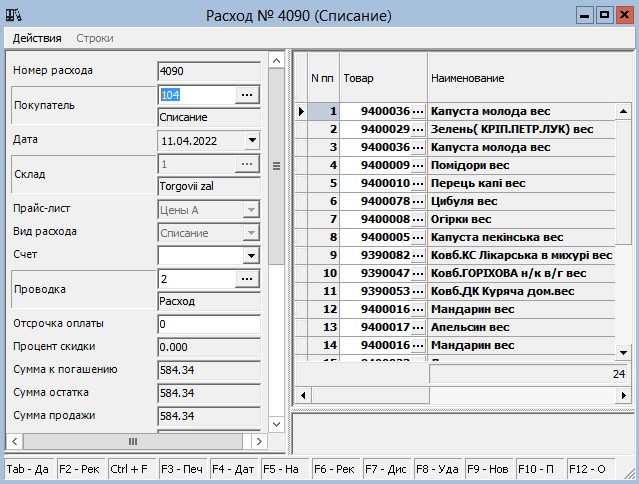Open buyer lookup ellipsis next to Покупатель
This screenshot has height=484, width=639.
point(247,94)
